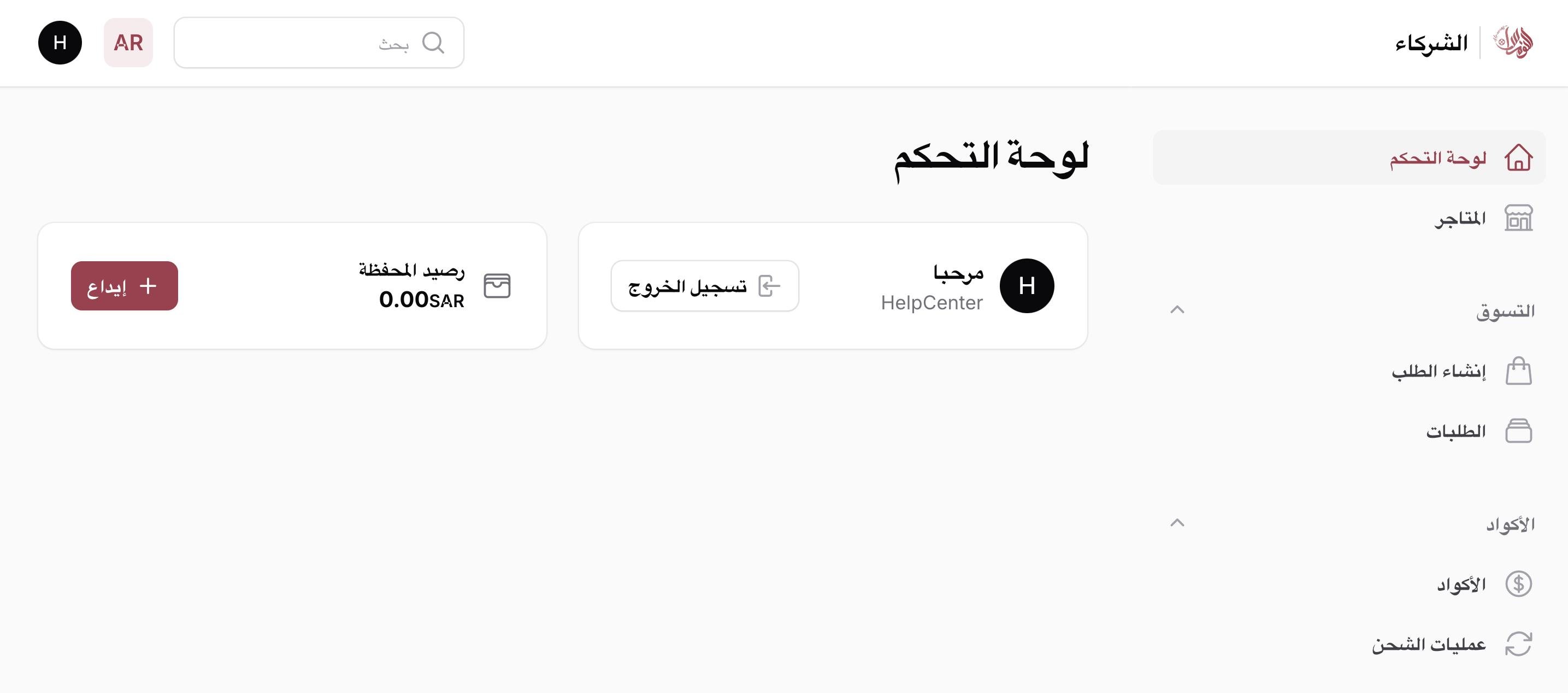Open the dollar coin icon for الأكواد
The width and height of the screenshot is (1568, 693).
pyautogui.click(x=1518, y=584)
